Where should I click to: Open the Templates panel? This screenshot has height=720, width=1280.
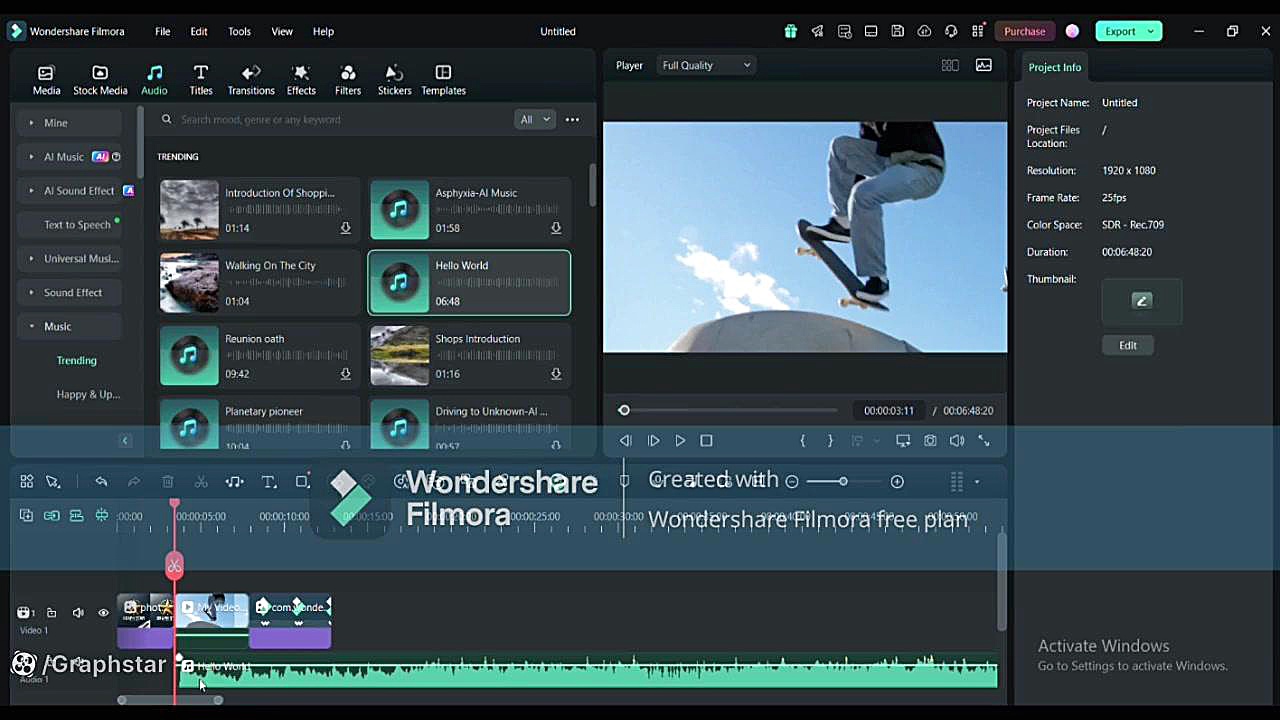(x=443, y=80)
